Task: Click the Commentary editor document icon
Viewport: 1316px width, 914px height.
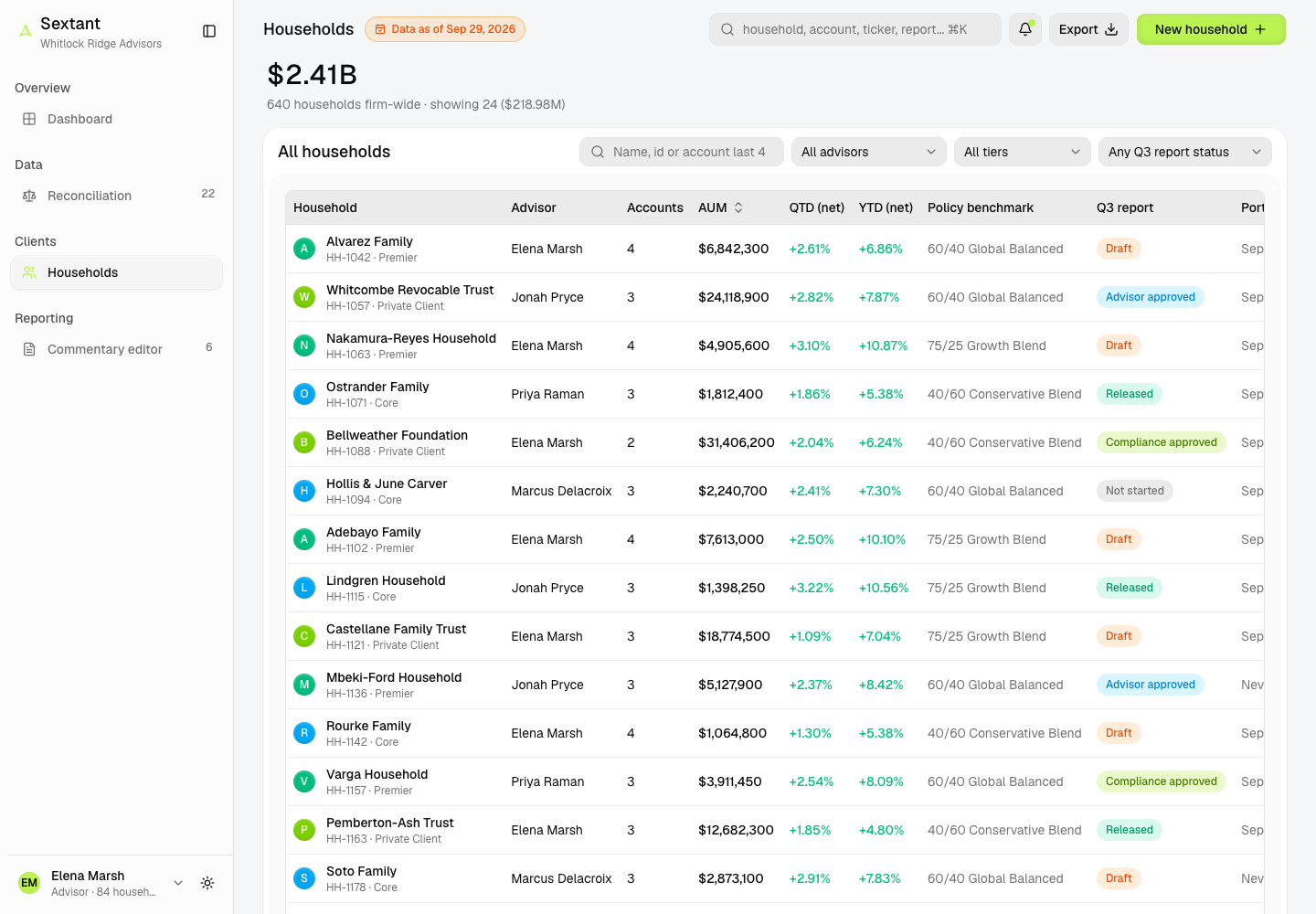Action: tap(29, 349)
